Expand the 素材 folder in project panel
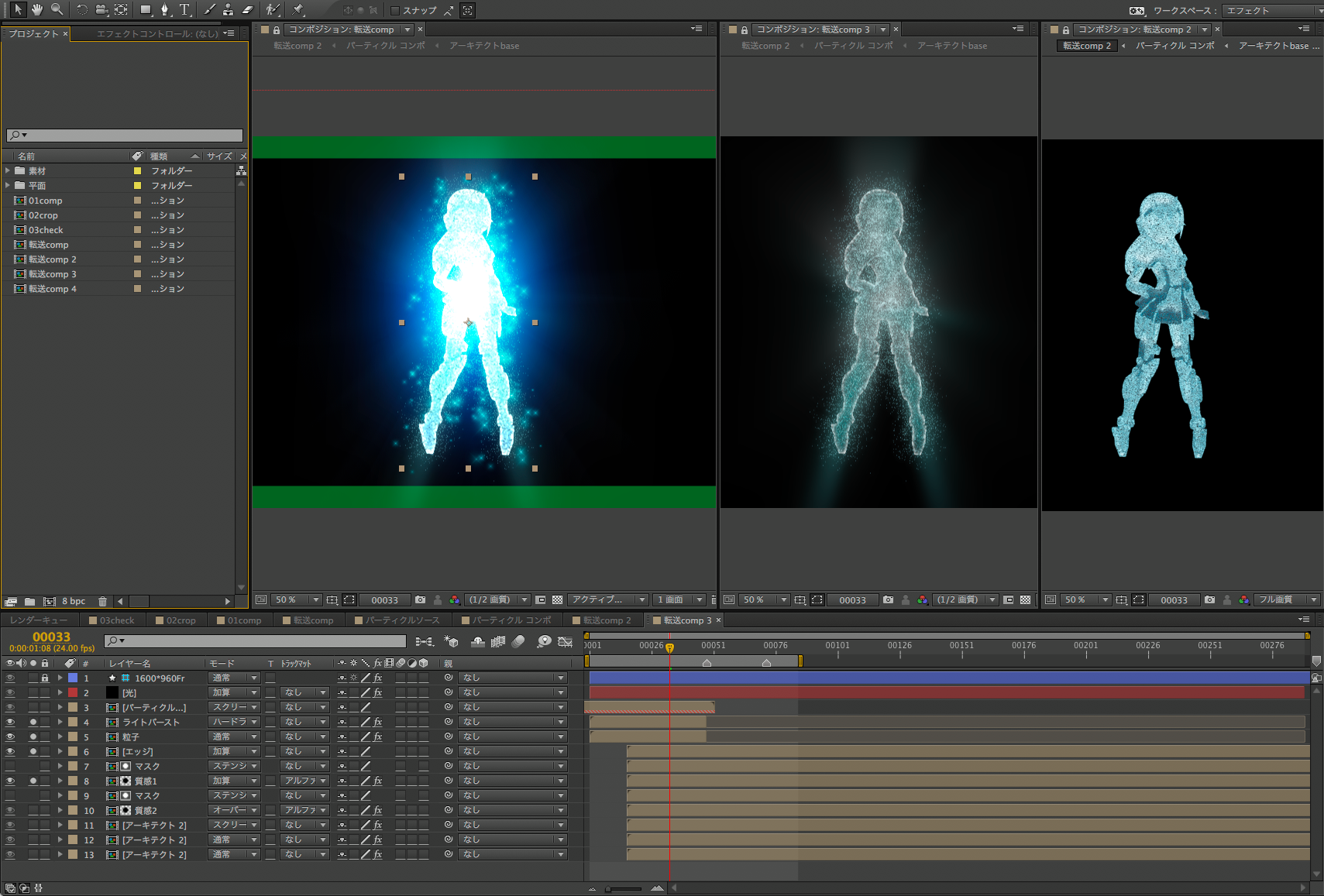The image size is (1324, 896). point(8,170)
